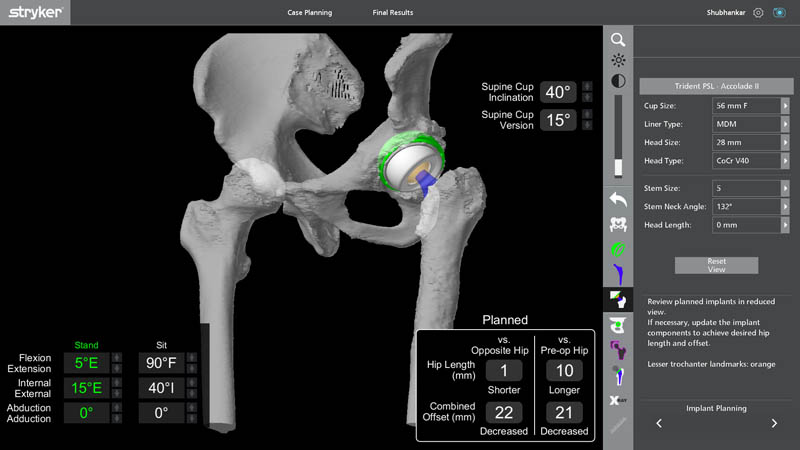Decrease Stand Abduction Adduction with down arrow
Image resolution: width=800 pixels, height=450 pixels.
[117, 418]
